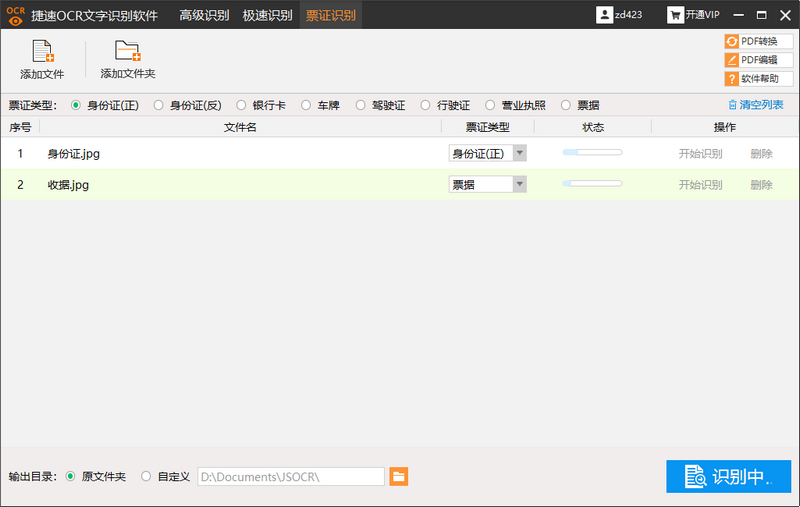Open the title bar dropdown menu arrow

click(x=738, y=15)
